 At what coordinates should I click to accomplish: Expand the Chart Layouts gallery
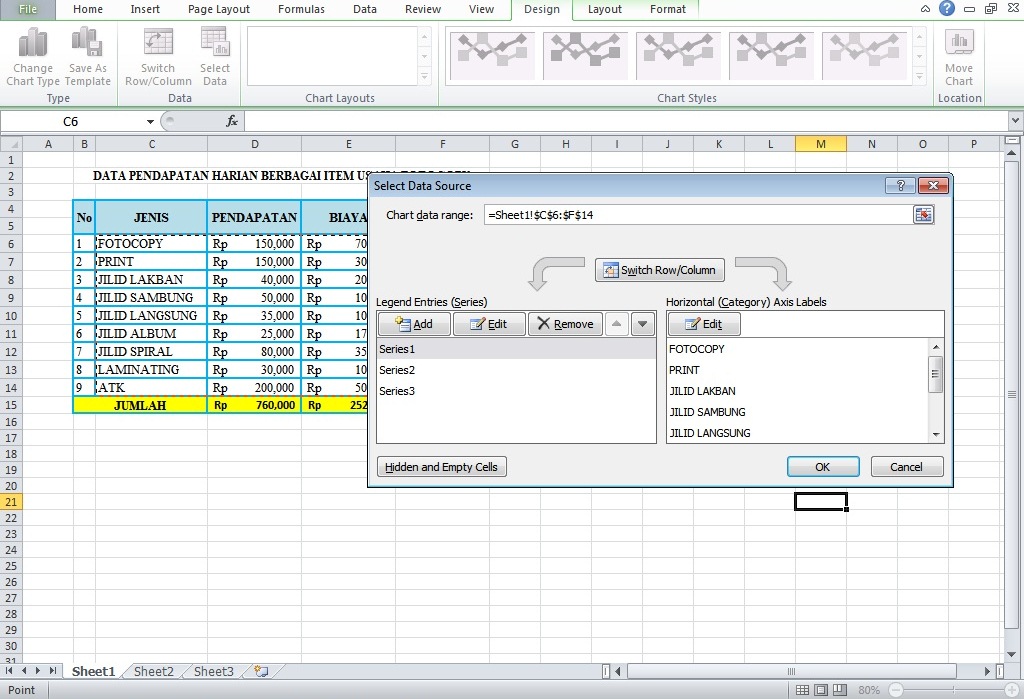click(x=424, y=77)
